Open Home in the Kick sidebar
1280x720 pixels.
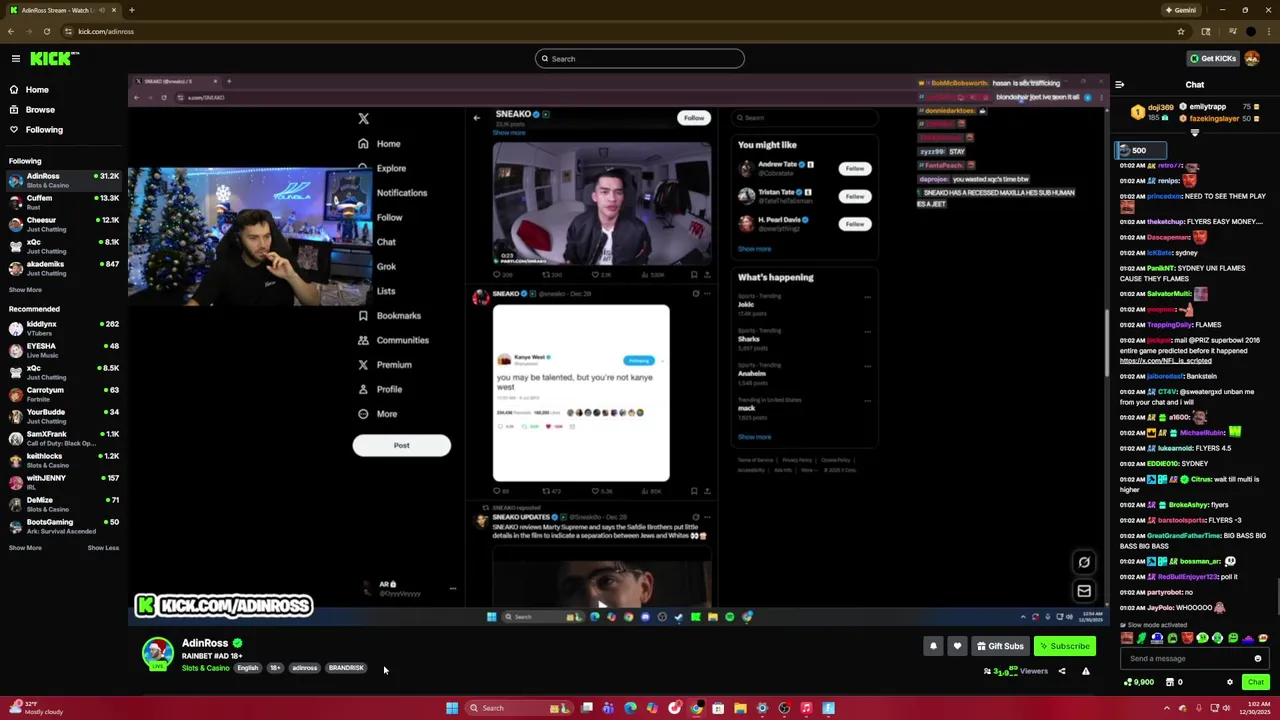[x=37, y=89]
